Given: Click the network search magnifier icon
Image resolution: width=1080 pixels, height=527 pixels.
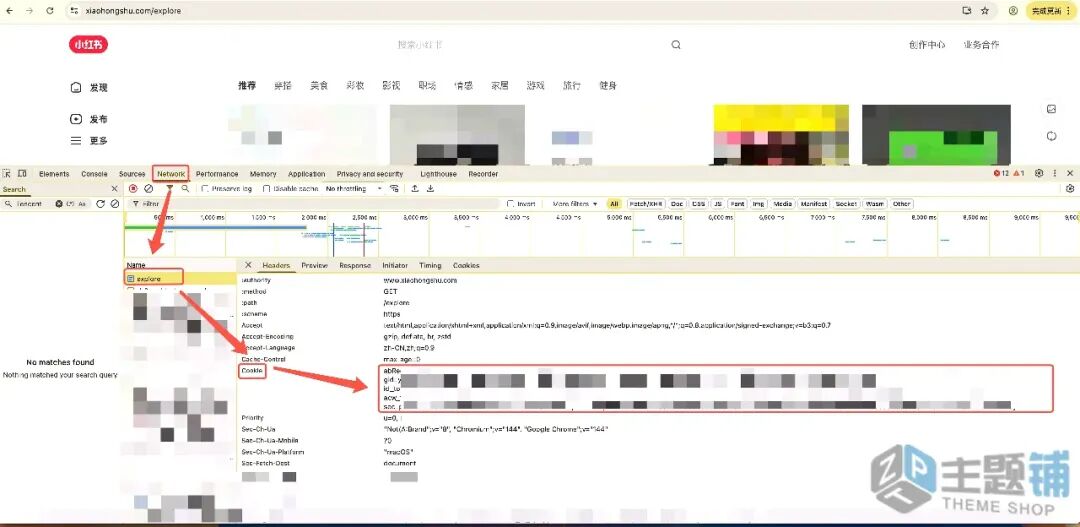Looking at the screenshot, I should click(185, 188).
